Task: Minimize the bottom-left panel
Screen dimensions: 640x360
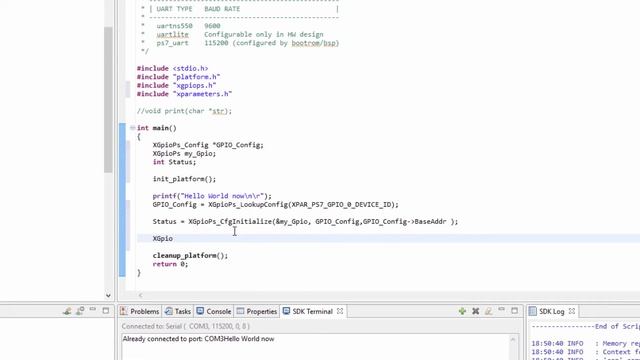Action: click(93, 310)
